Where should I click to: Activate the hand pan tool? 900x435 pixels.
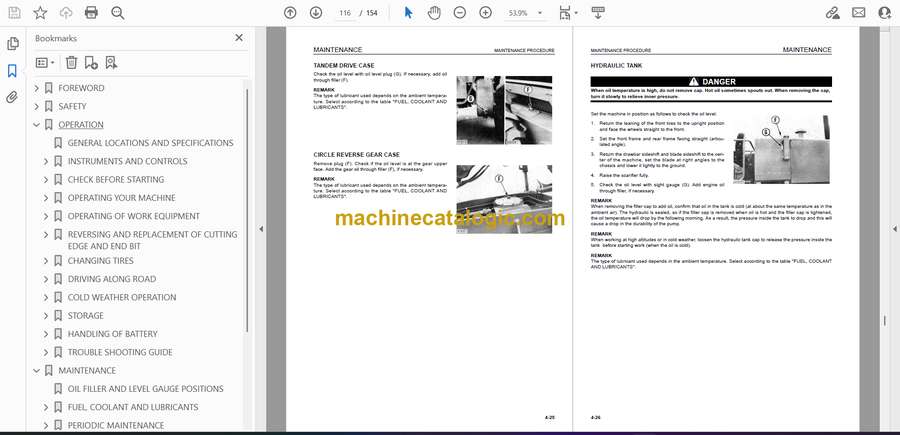pos(434,13)
